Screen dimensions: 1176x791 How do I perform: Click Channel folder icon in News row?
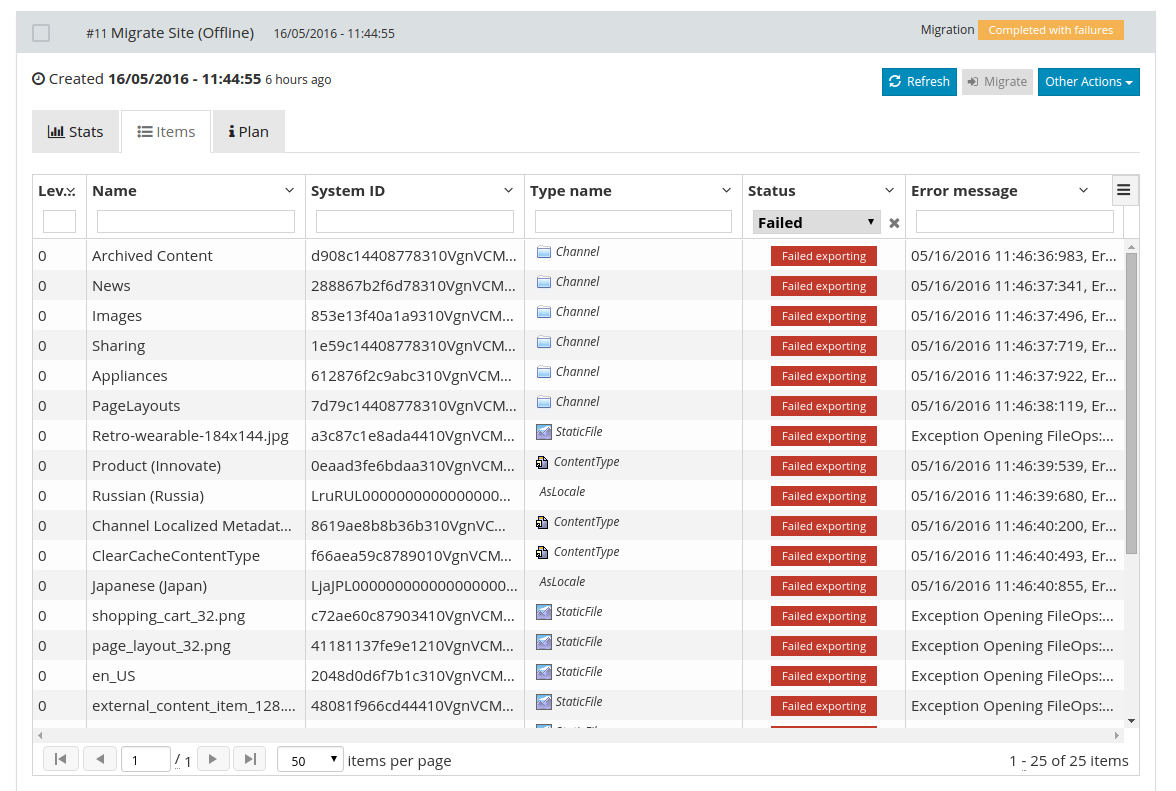click(544, 282)
